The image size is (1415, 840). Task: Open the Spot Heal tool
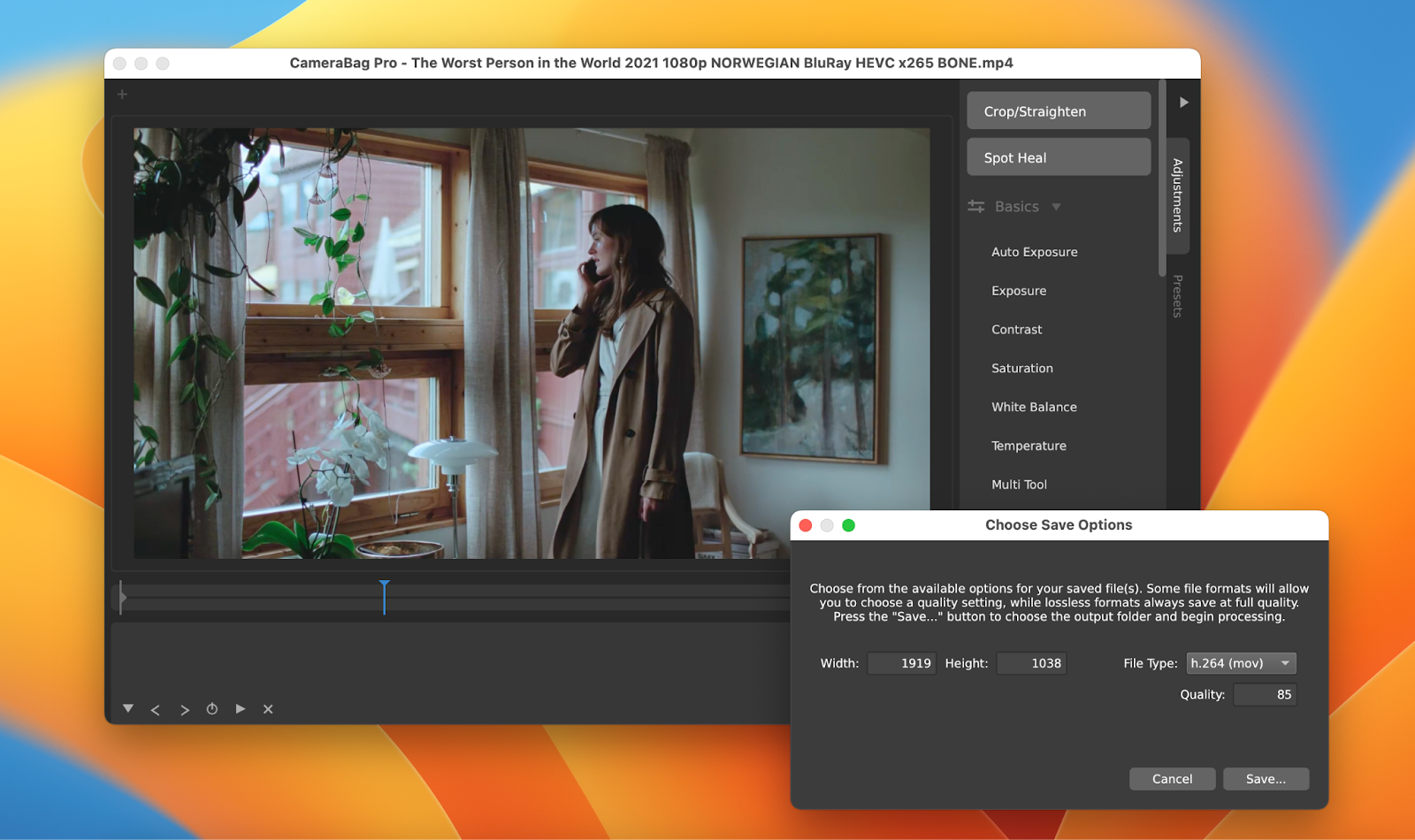pos(1059,157)
